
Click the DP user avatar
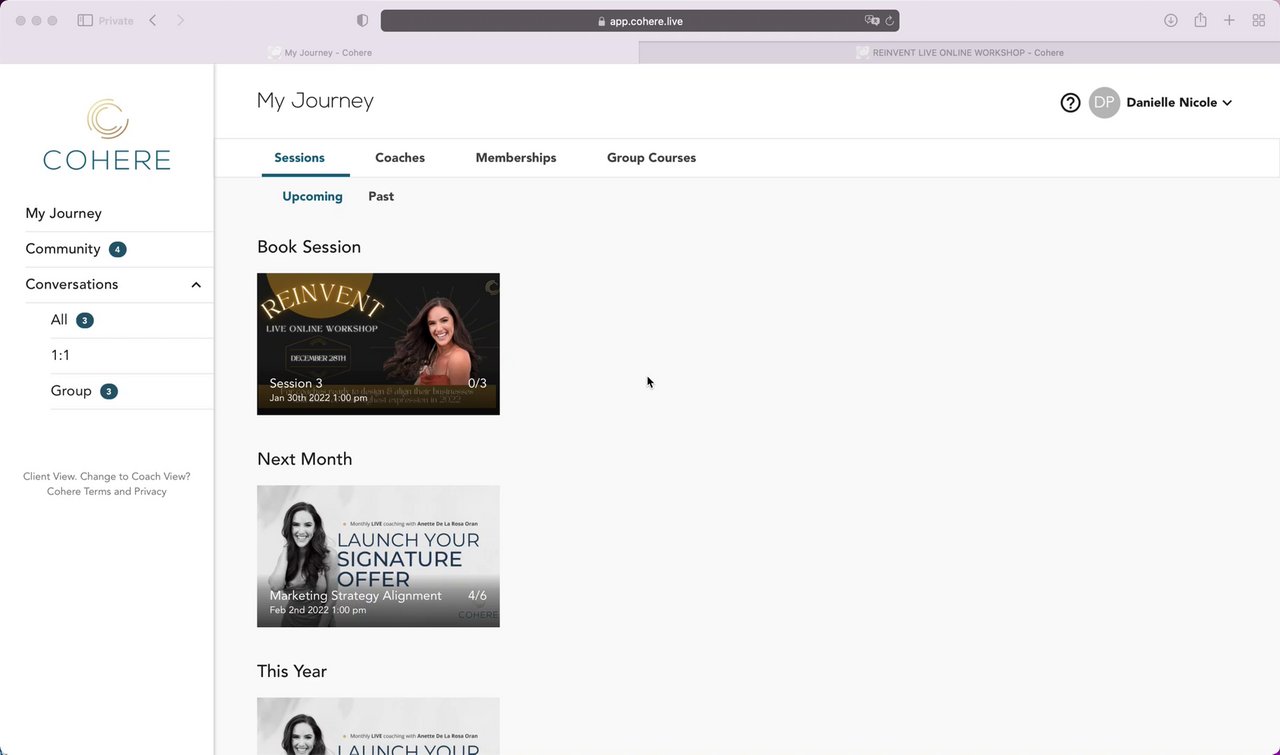1104,103
